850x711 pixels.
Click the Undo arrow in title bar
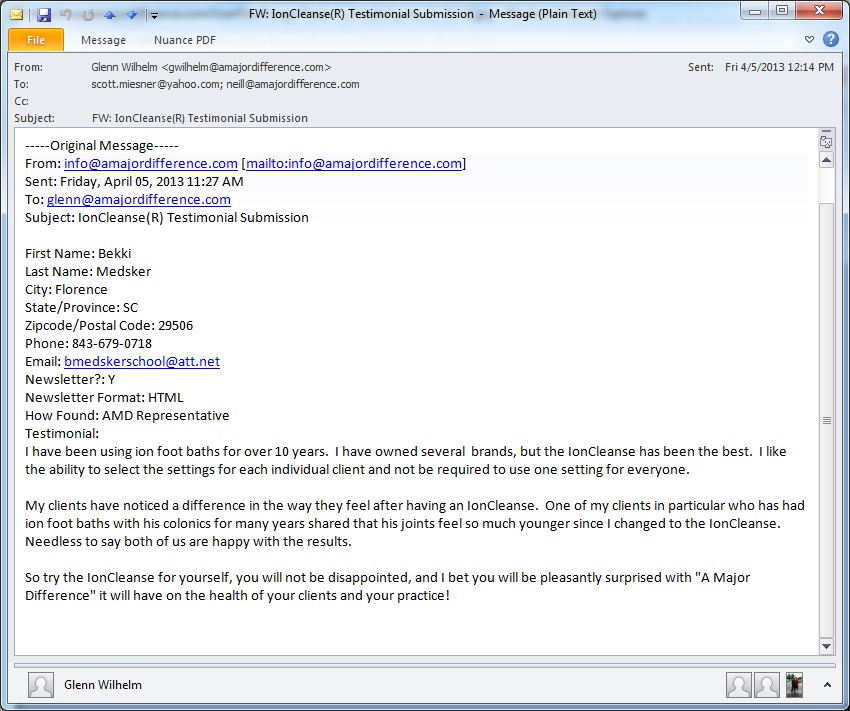[x=66, y=15]
